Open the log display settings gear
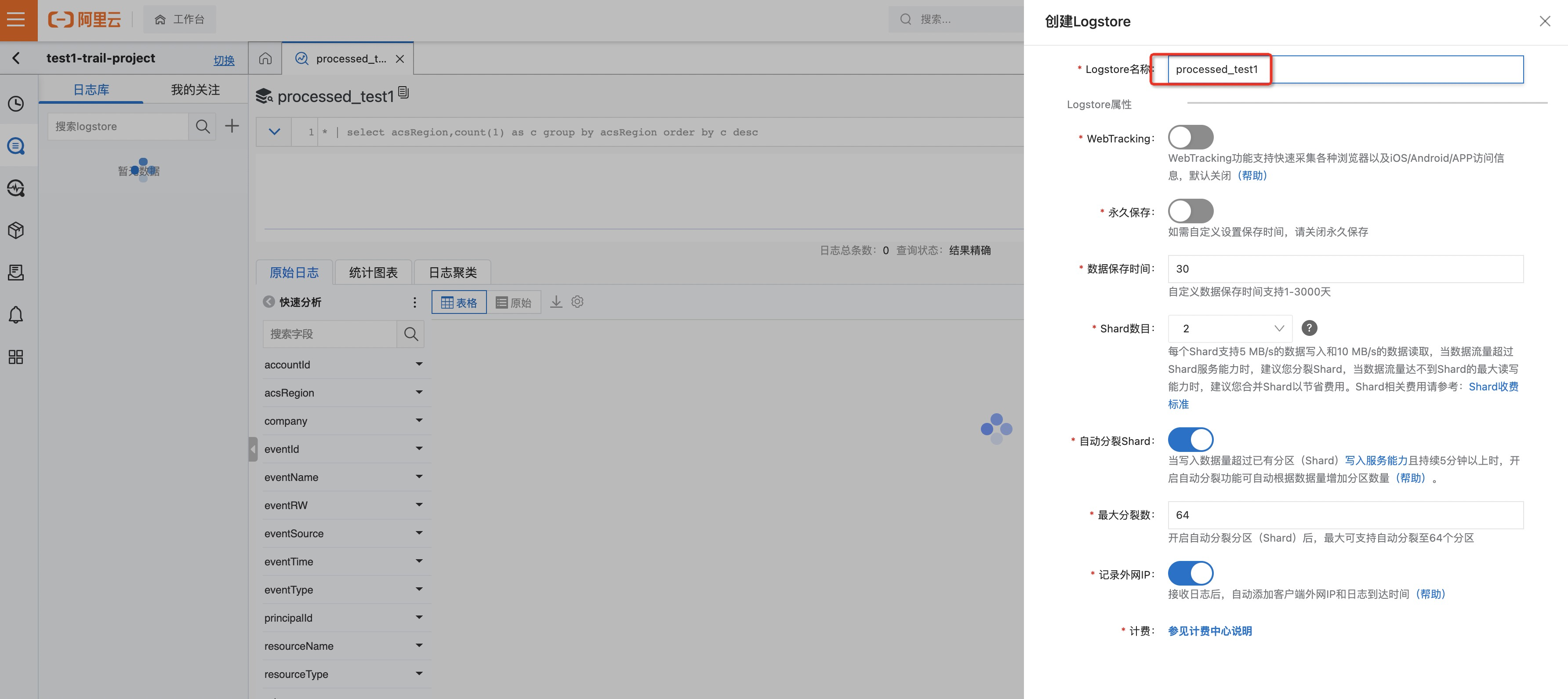Screen dimensions: 1568x699 pos(577,302)
